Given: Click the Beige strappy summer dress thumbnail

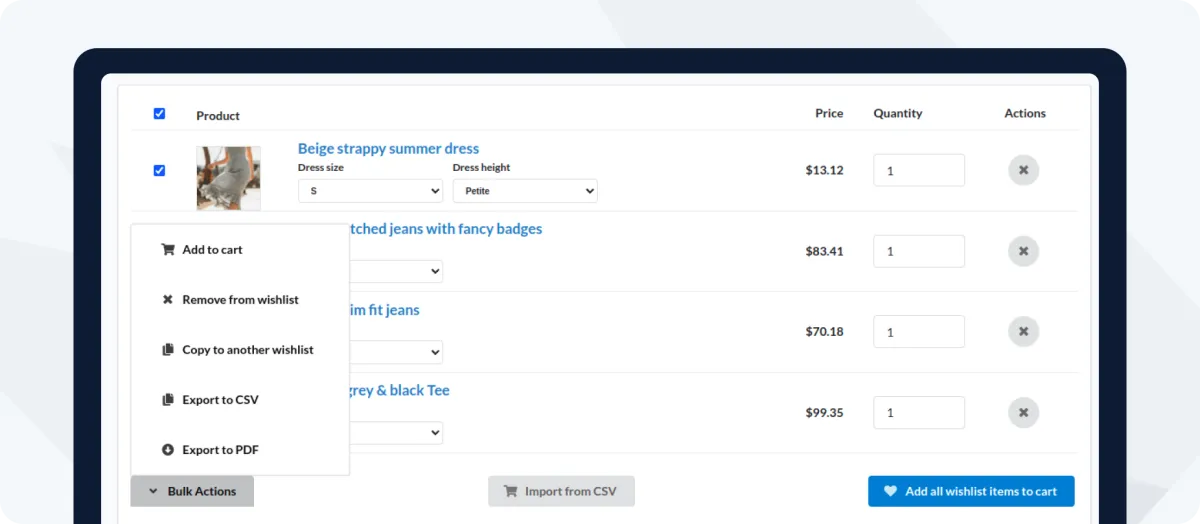Looking at the screenshot, I should coord(229,178).
